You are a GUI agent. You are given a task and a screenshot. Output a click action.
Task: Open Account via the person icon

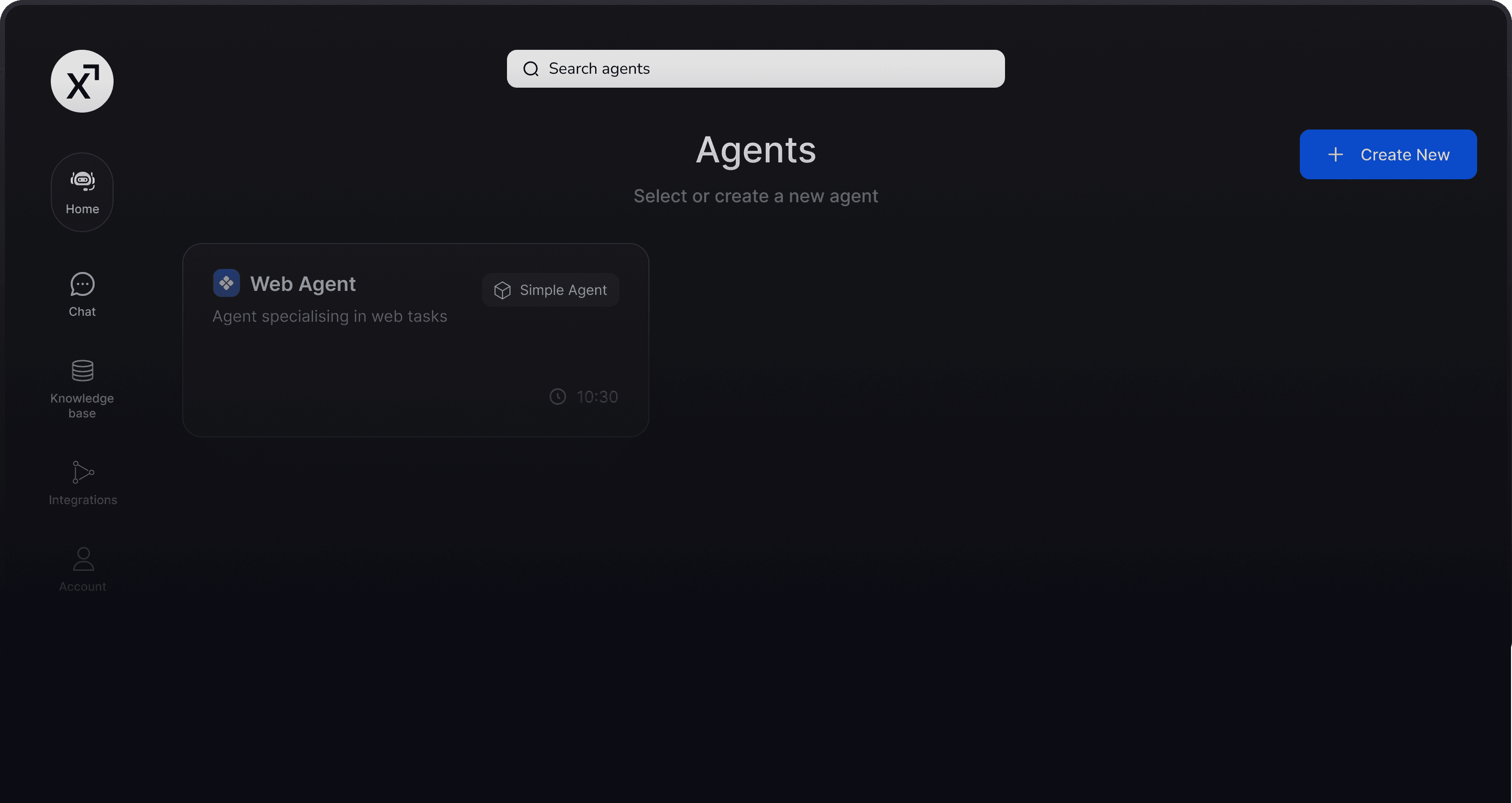83,559
